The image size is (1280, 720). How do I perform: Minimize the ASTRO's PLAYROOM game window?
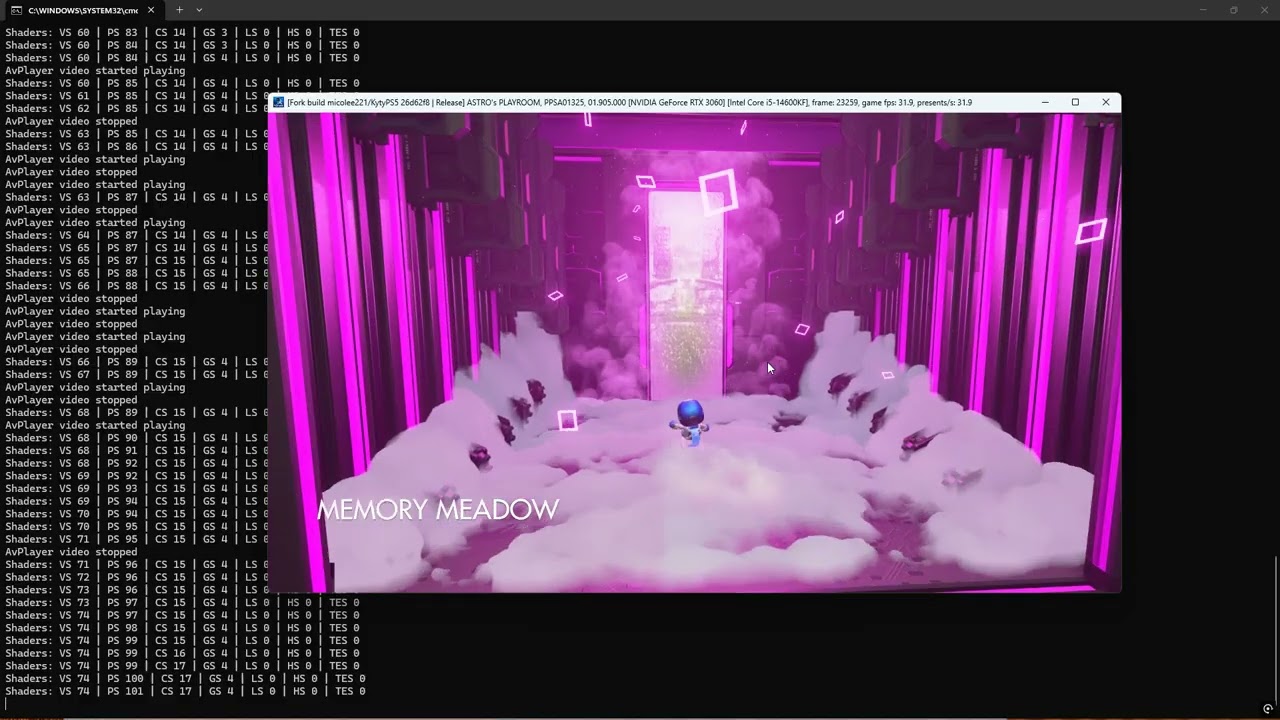pyautogui.click(x=1045, y=102)
